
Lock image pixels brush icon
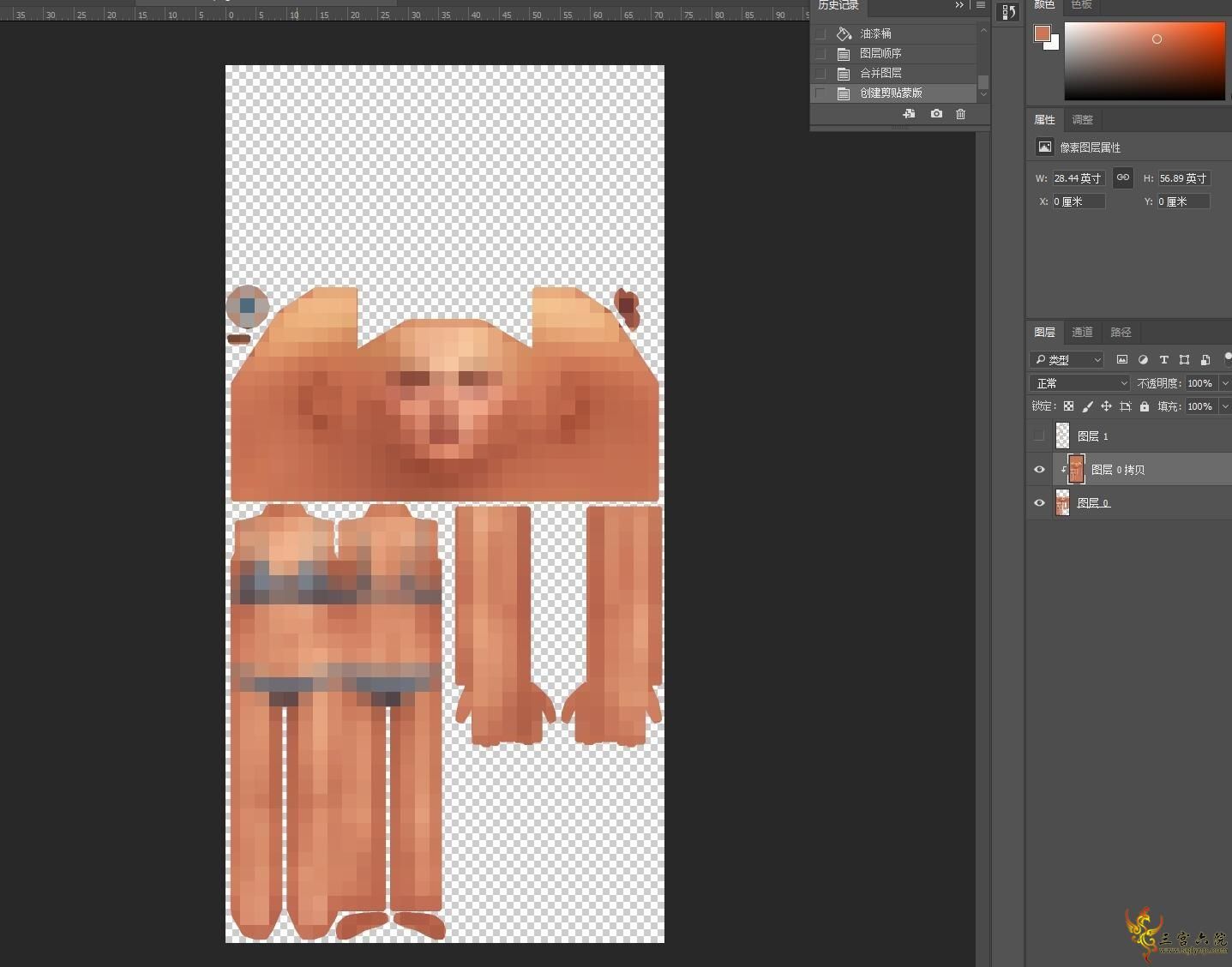pos(1087,406)
